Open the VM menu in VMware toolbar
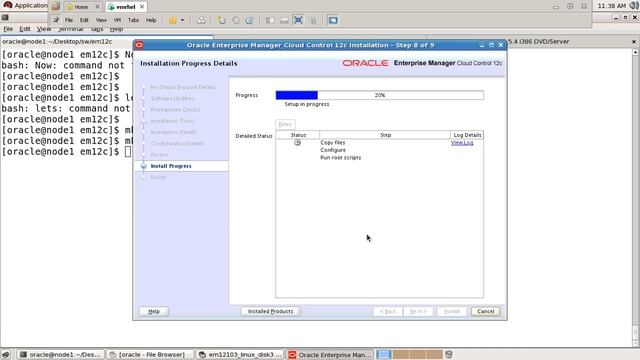Screen dimensions: 640x360 point(117,20)
